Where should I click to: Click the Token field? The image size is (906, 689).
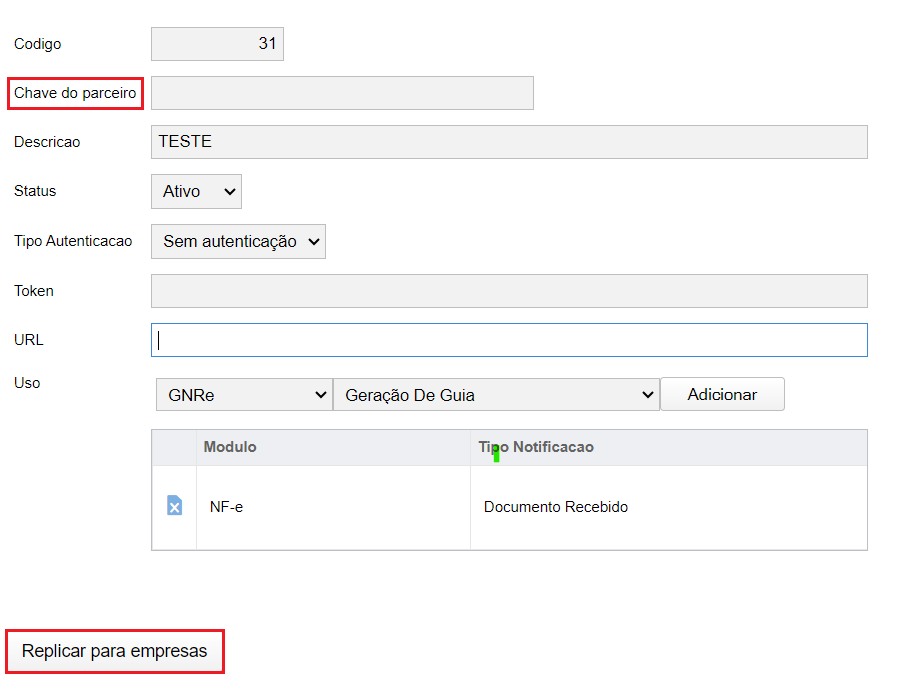pyautogui.click(x=508, y=290)
